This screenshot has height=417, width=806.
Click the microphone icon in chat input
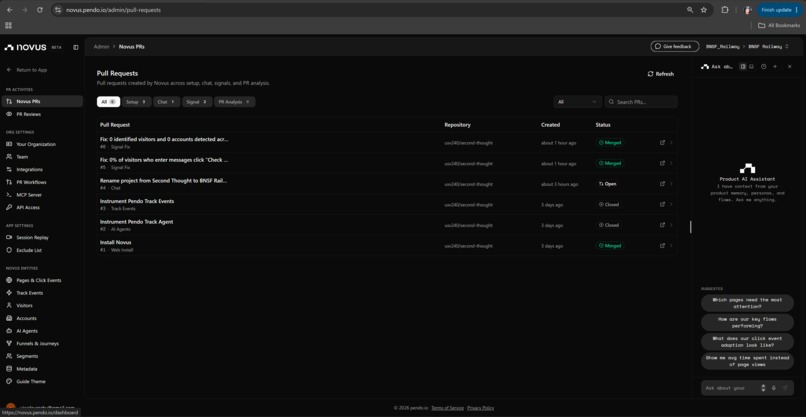pos(774,388)
